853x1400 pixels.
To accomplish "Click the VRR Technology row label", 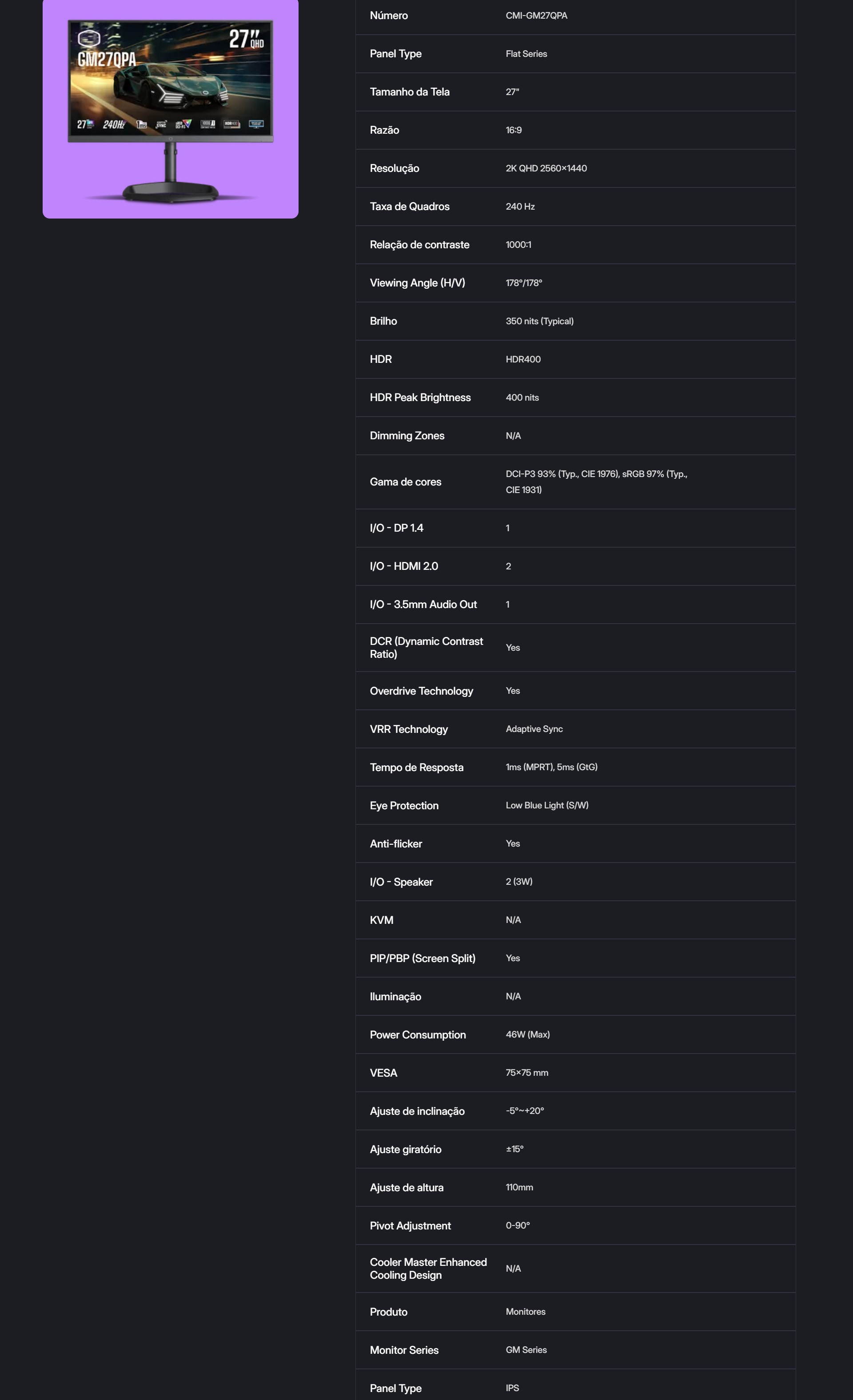I will [x=409, y=729].
